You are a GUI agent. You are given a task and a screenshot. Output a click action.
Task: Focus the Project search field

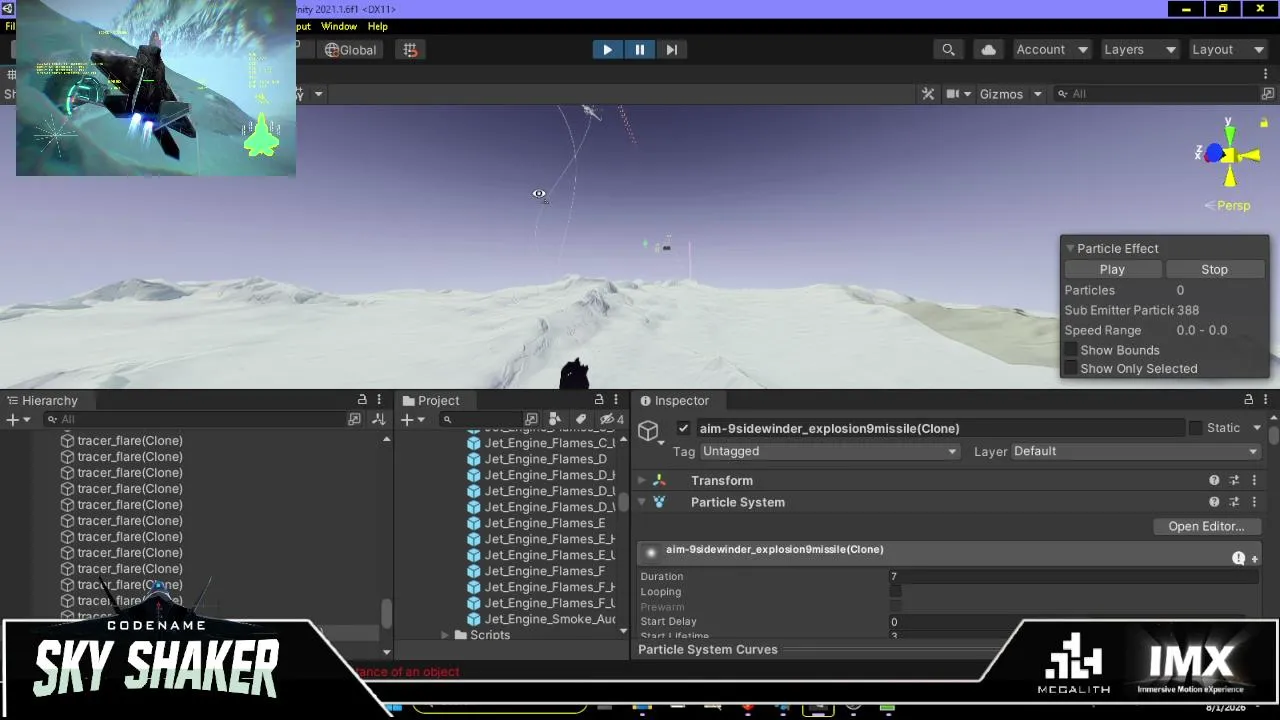click(480, 420)
